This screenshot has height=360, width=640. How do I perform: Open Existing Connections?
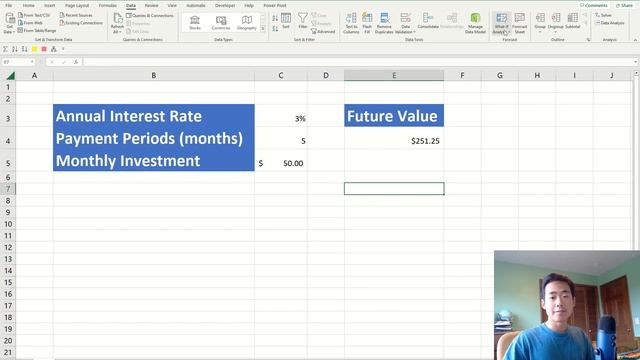pos(81,23)
